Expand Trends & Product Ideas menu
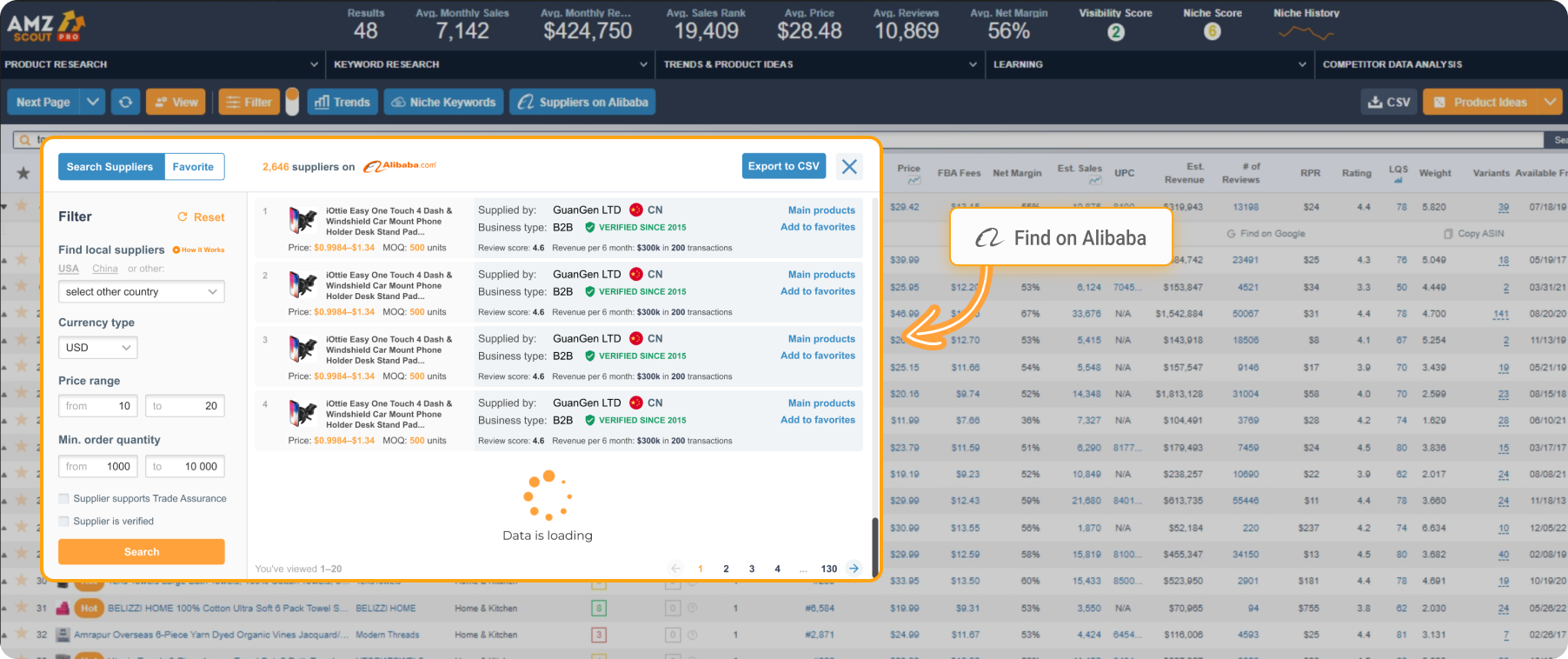The width and height of the screenshot is (1568, 659). point(820,64)
